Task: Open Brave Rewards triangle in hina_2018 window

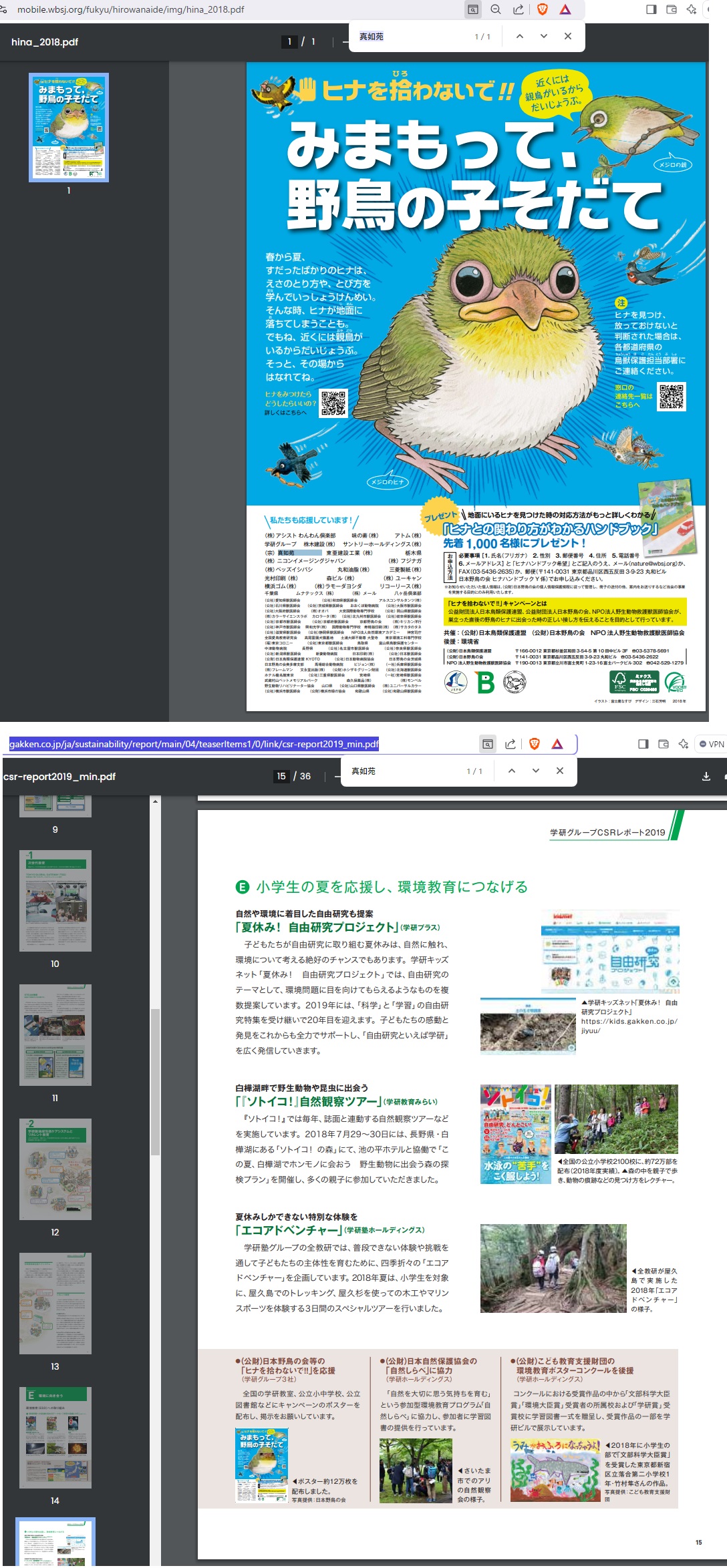Action: [x=565, y=9]
